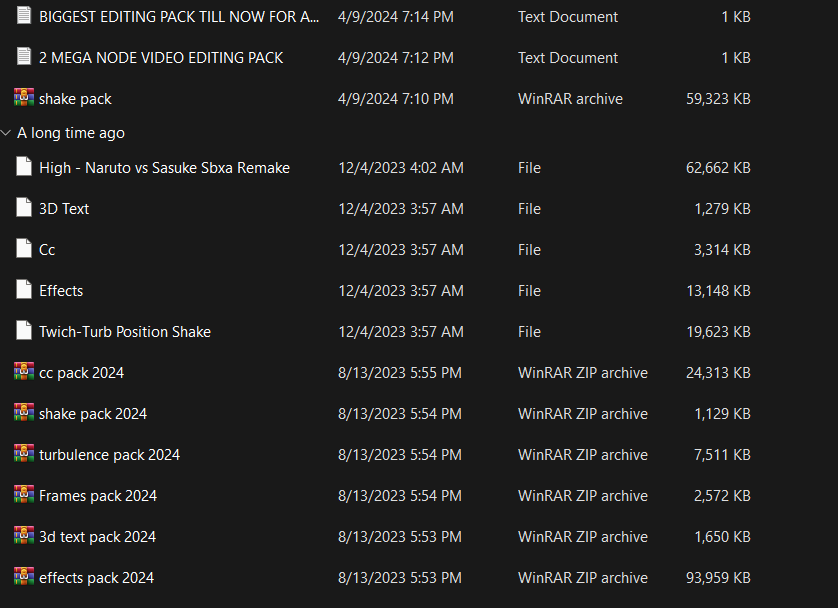Select the 3D Text file name
Image resolution: width=838 pixels, height=608 pixels.
pyautogui.click(x=64, y=209)
